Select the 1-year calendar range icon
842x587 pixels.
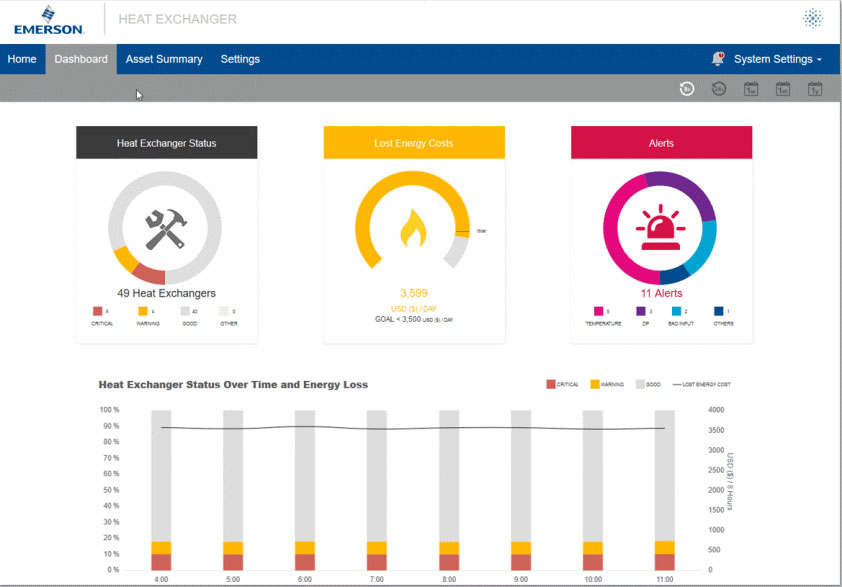pos(815,89)
